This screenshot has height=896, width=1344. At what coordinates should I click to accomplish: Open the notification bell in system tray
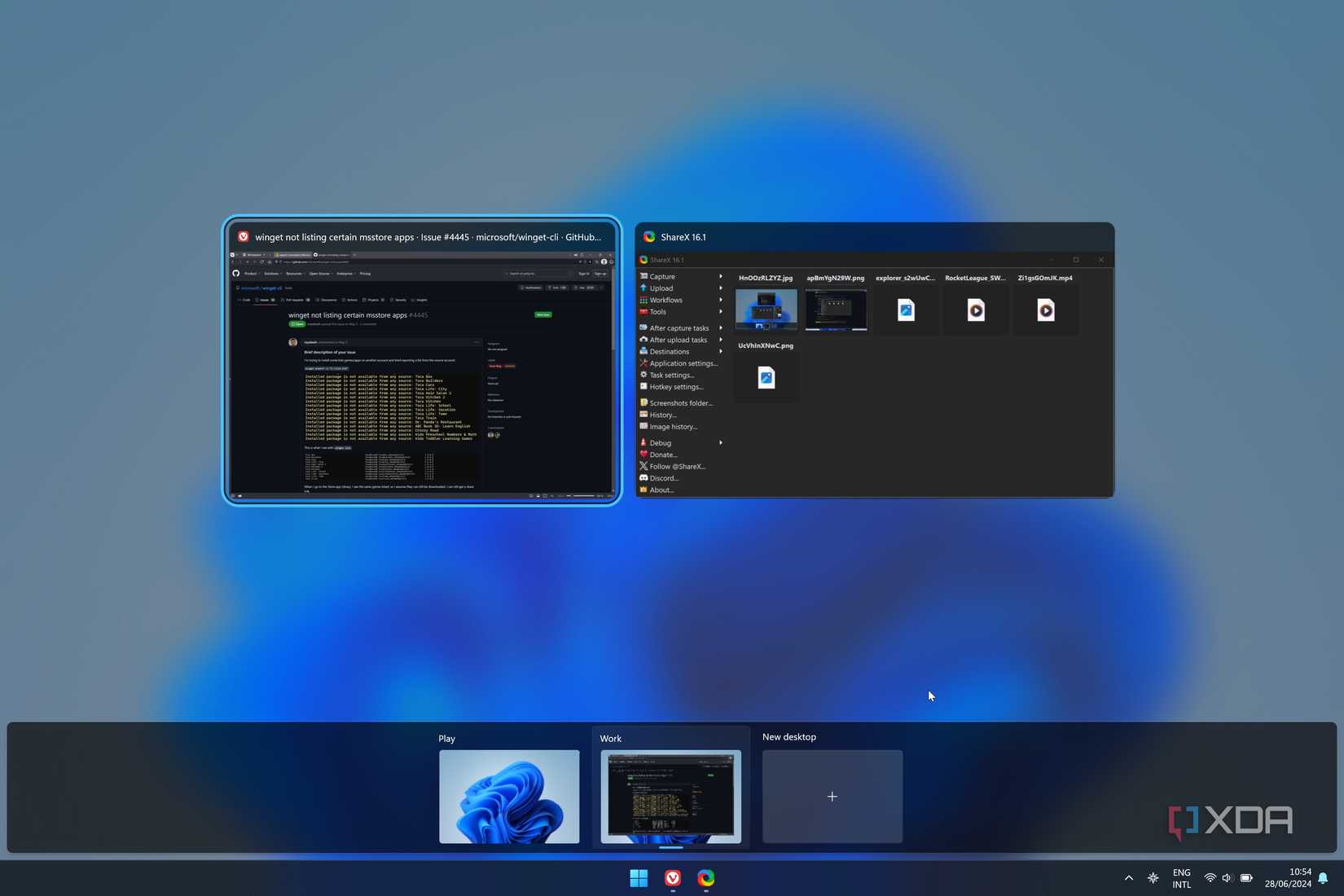tap(1323, 878)
